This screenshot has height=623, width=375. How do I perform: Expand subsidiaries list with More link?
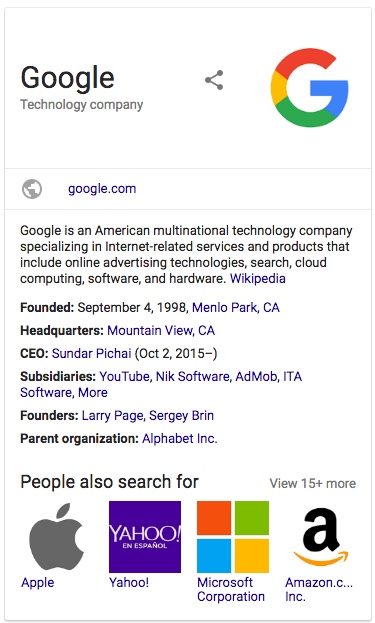point(93,392)
